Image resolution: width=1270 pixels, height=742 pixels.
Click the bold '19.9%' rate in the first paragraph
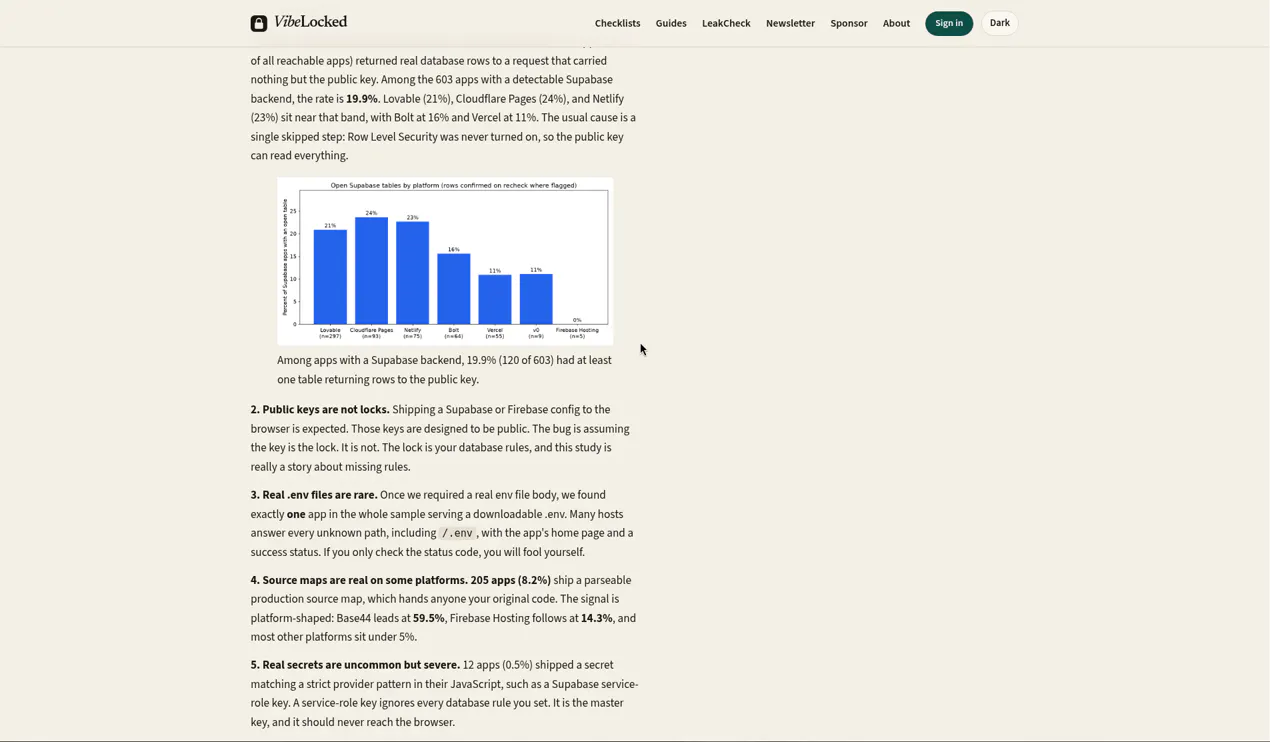coord(362,99)
